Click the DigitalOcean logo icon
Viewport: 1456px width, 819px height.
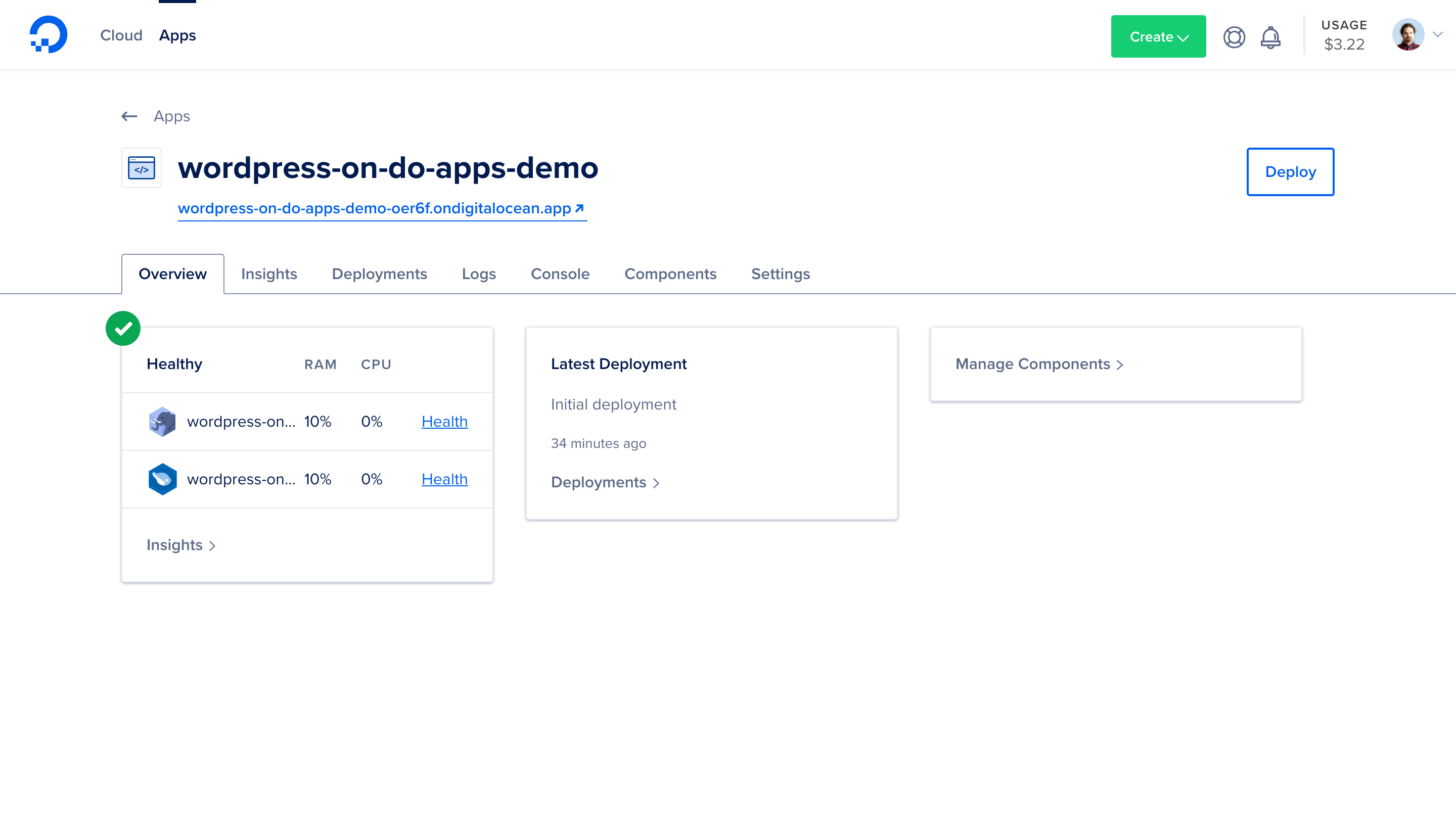pos(48,34)
